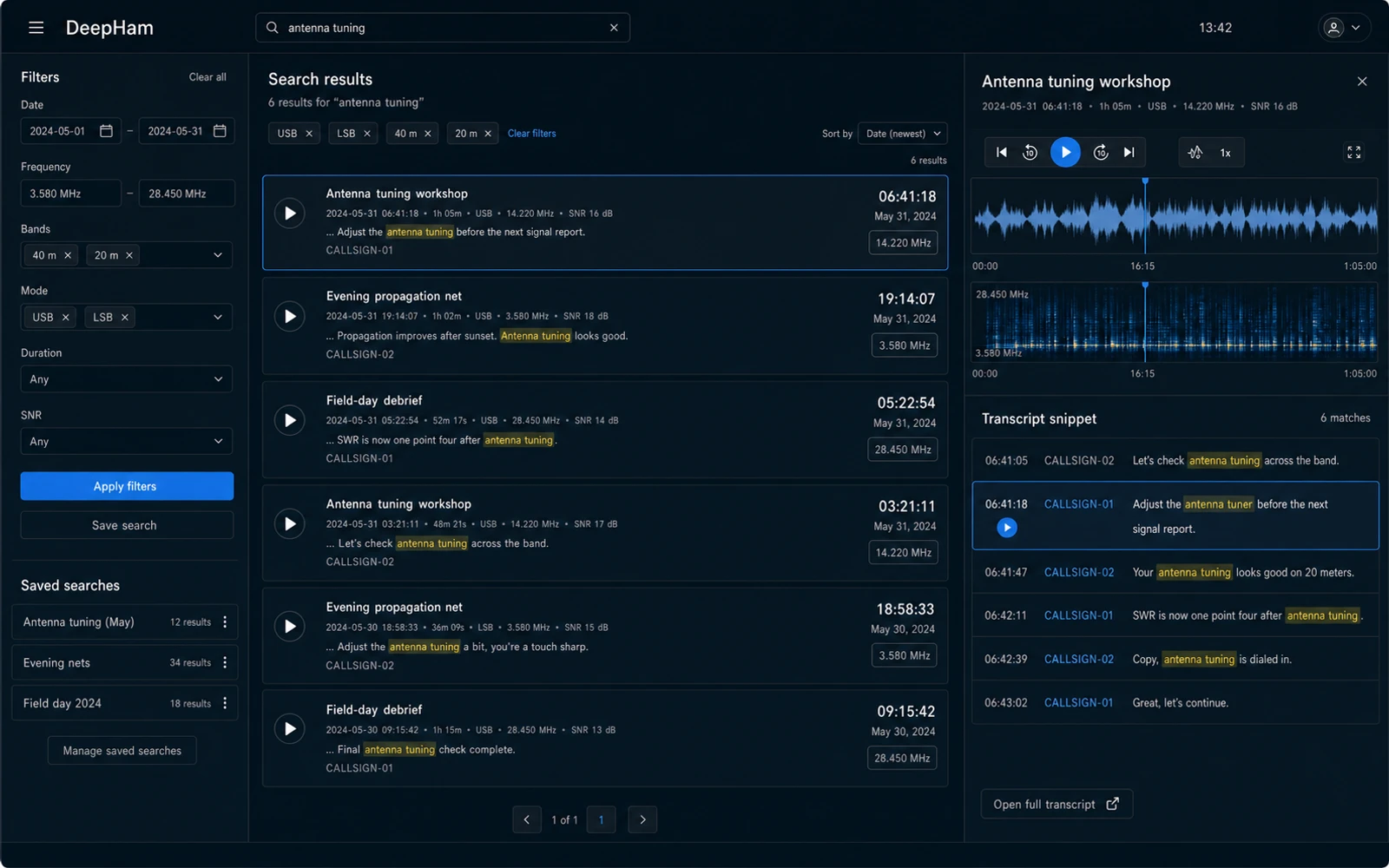Viewport: 1389px width, 868px height.
Task: Open calendar for end date 2024-05-31
Action: coord(220,131)
